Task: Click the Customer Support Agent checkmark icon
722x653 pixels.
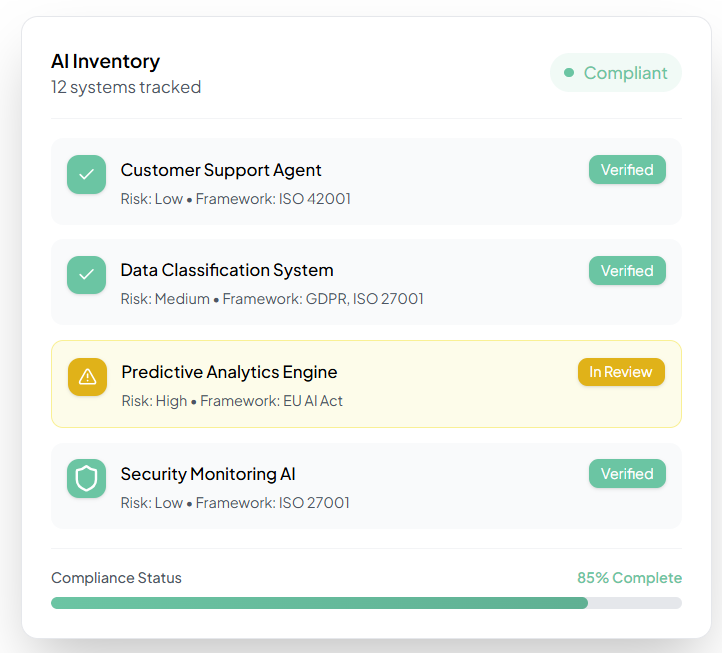Action: click(87, 175)
